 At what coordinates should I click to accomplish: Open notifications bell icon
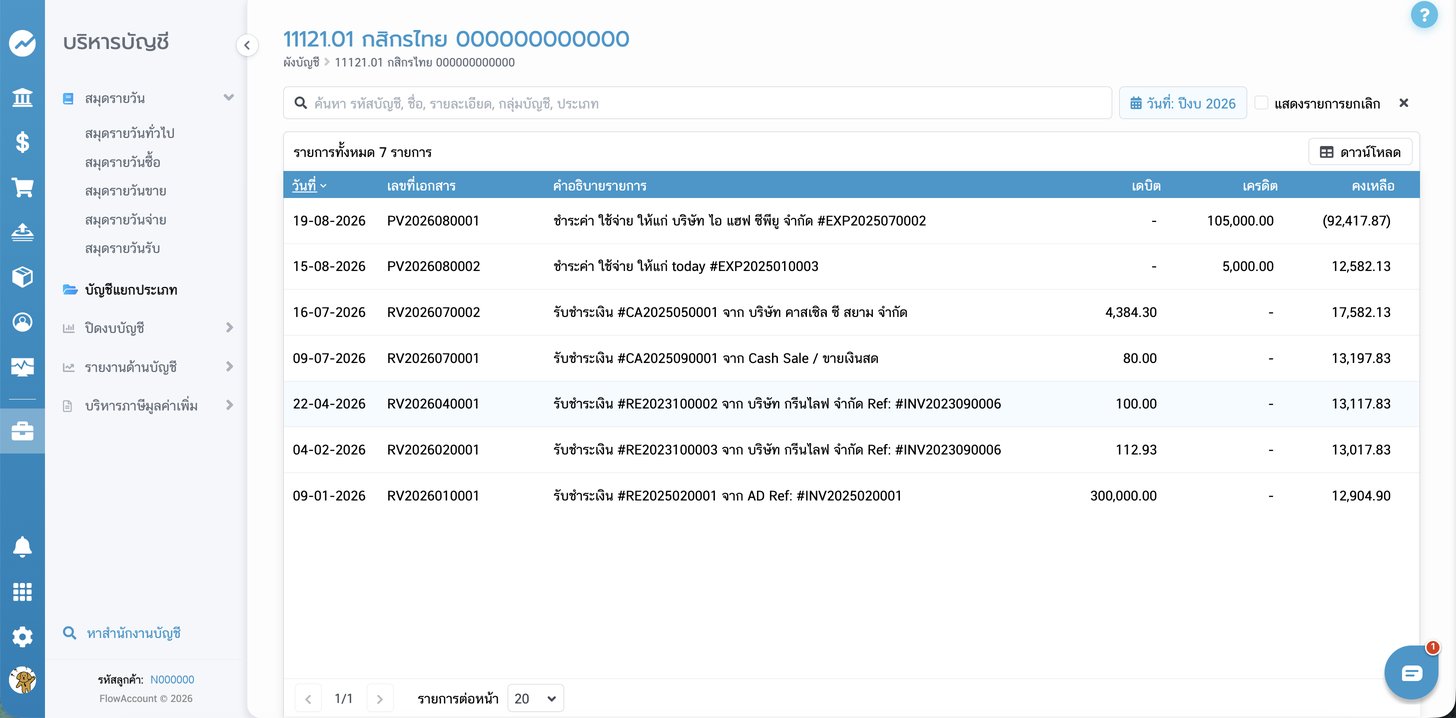tap(22, 547)
